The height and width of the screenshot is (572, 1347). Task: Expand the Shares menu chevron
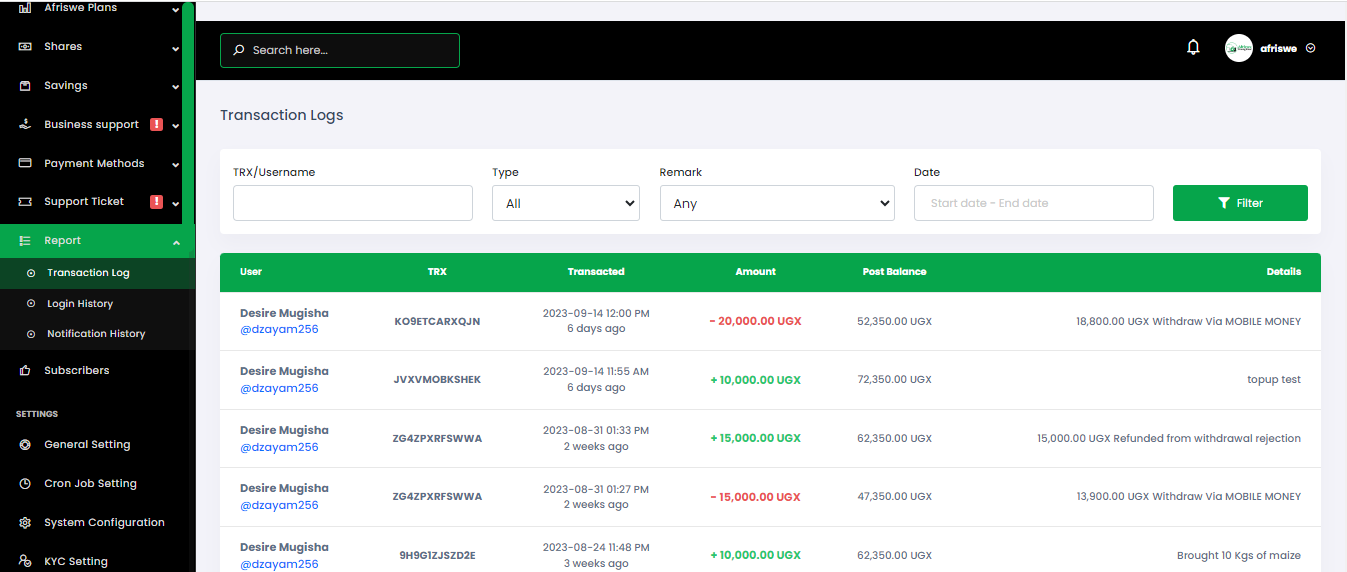click(x=176, y=48)
